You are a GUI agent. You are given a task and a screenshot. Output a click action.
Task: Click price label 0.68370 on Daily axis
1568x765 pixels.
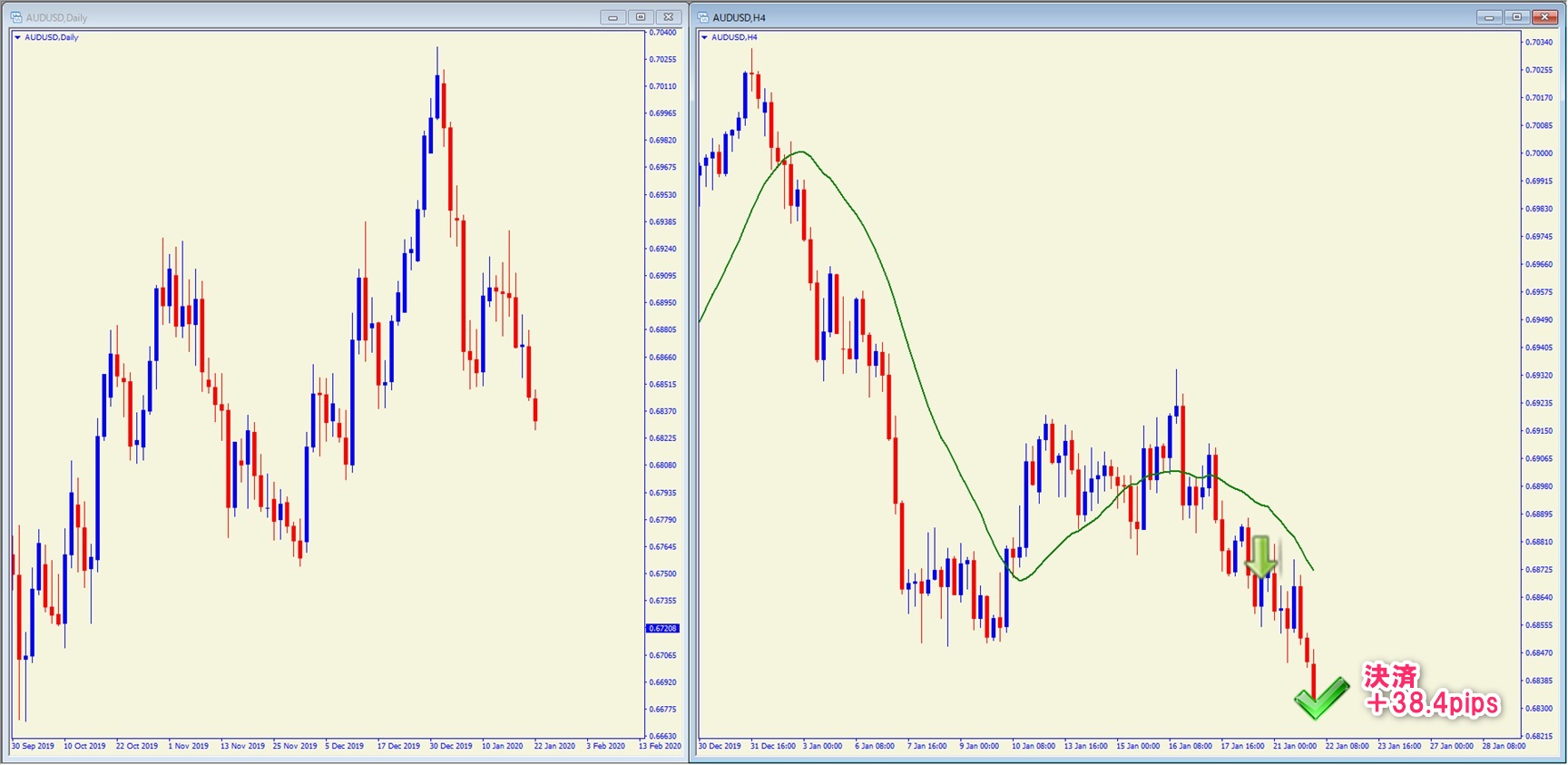(x=662, y=411)
